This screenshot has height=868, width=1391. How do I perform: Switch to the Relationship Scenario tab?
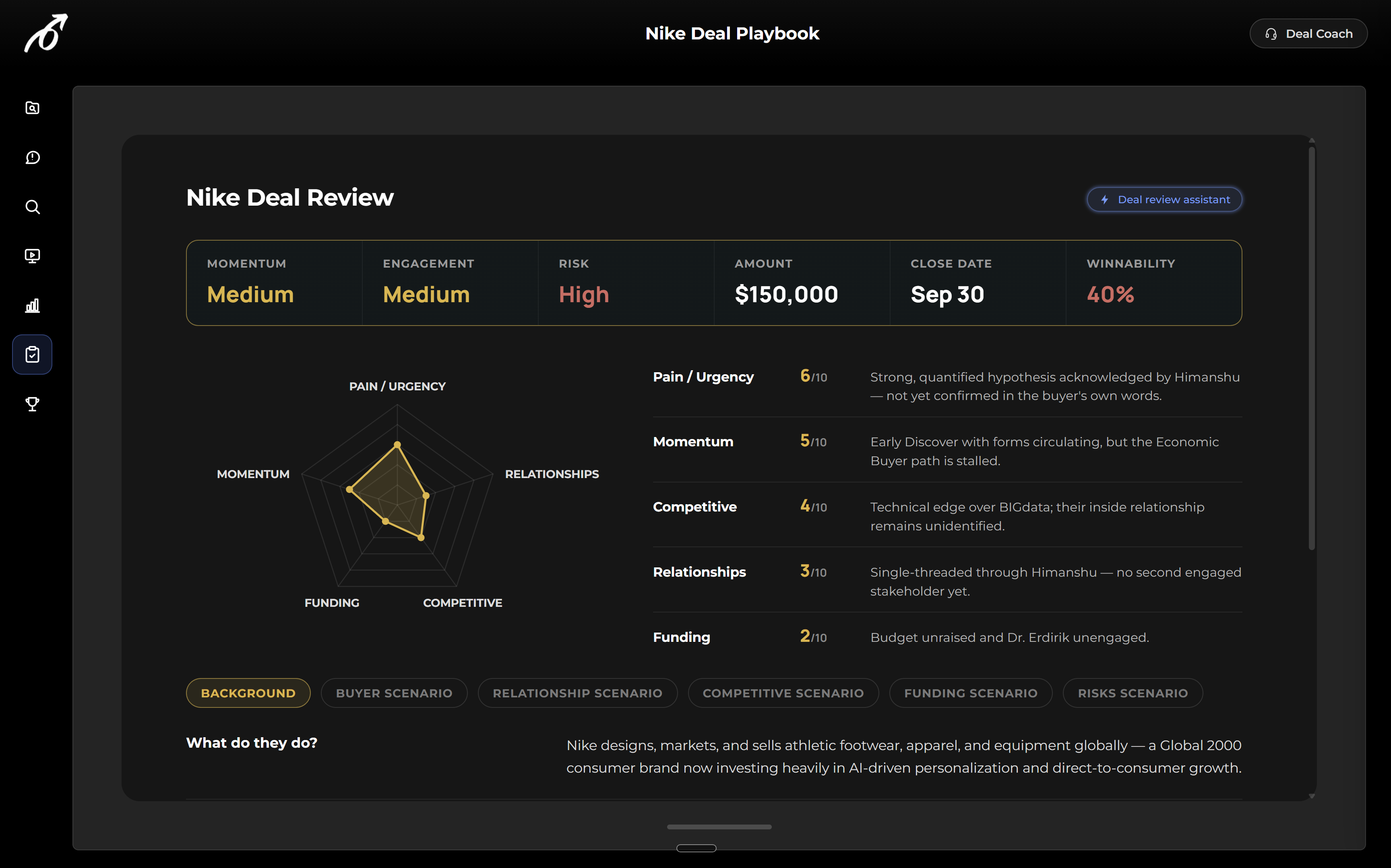[577, 693]
